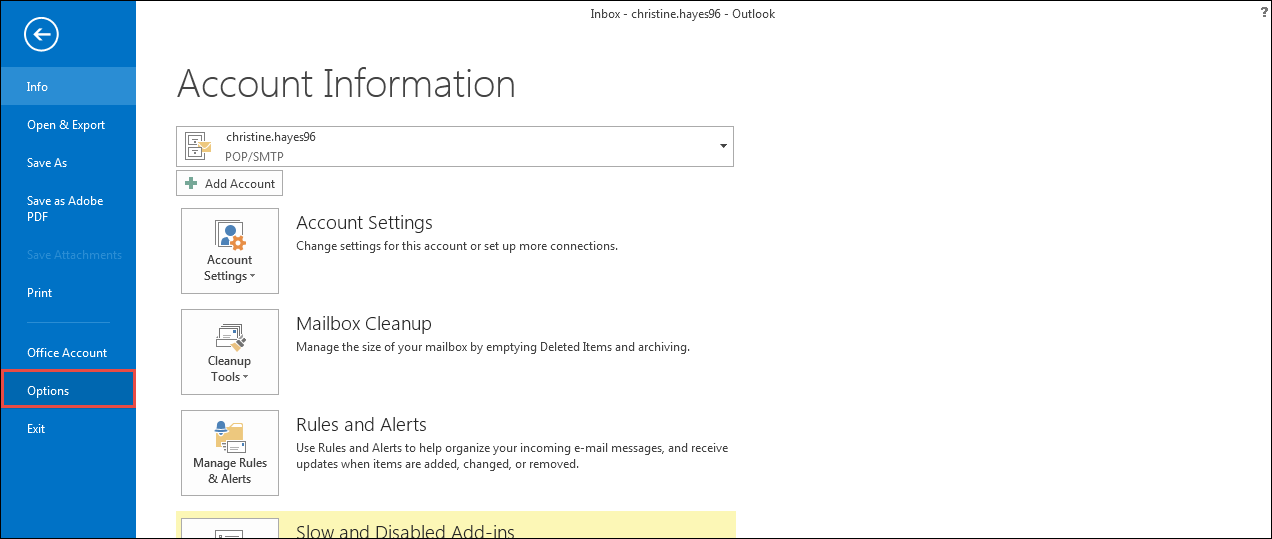Open the Cleanup Tools dropdown button

230,352
